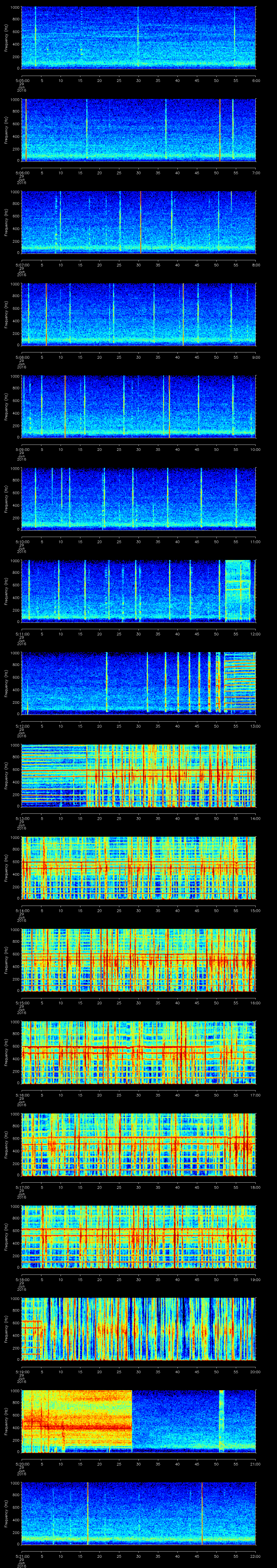Click the '5:05:00' start time label
Viewport: 277px width, 1568px height.
click(x=22, y=80)
